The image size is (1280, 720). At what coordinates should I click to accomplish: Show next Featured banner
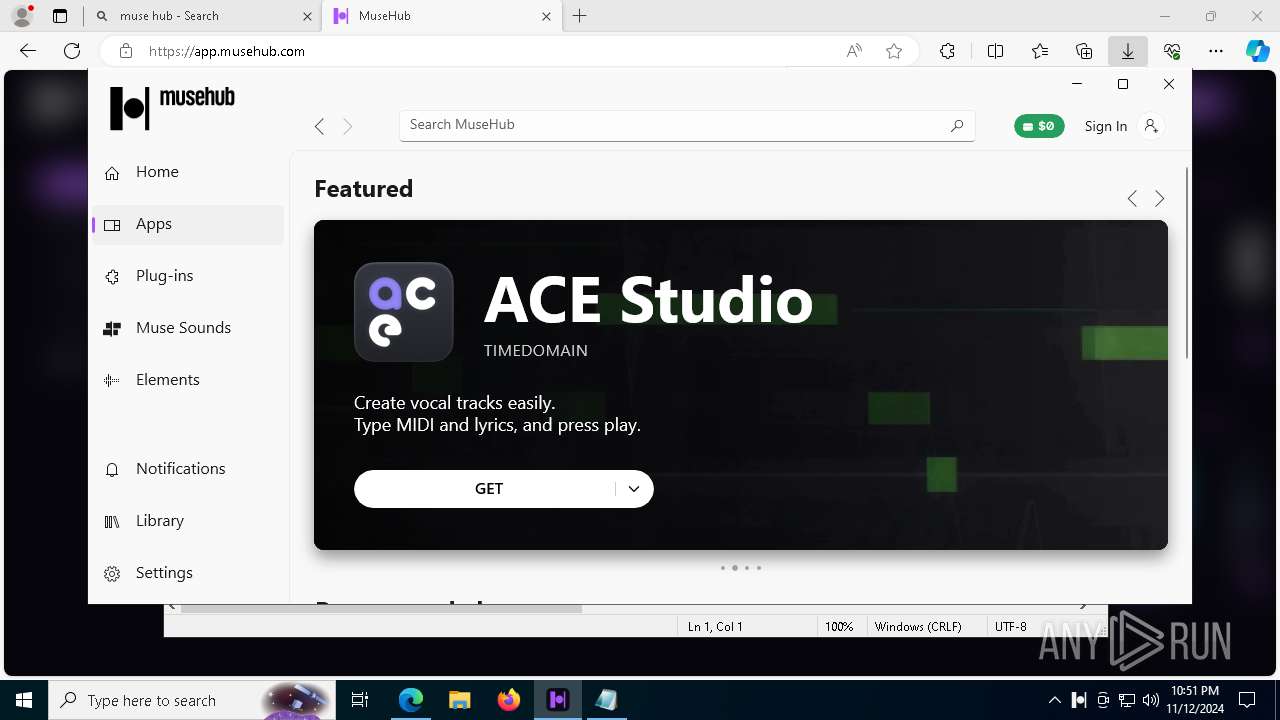1160,199
